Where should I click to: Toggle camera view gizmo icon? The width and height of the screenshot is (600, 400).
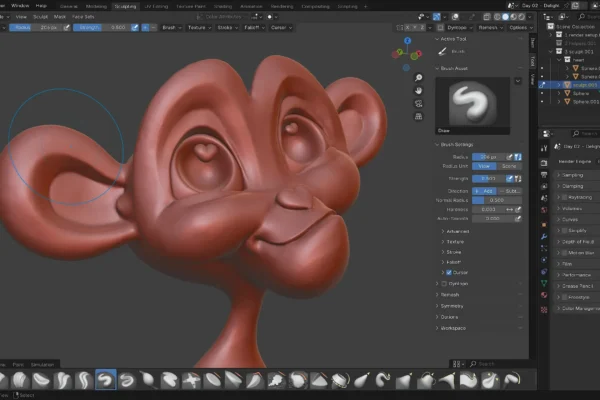[419, 104]
